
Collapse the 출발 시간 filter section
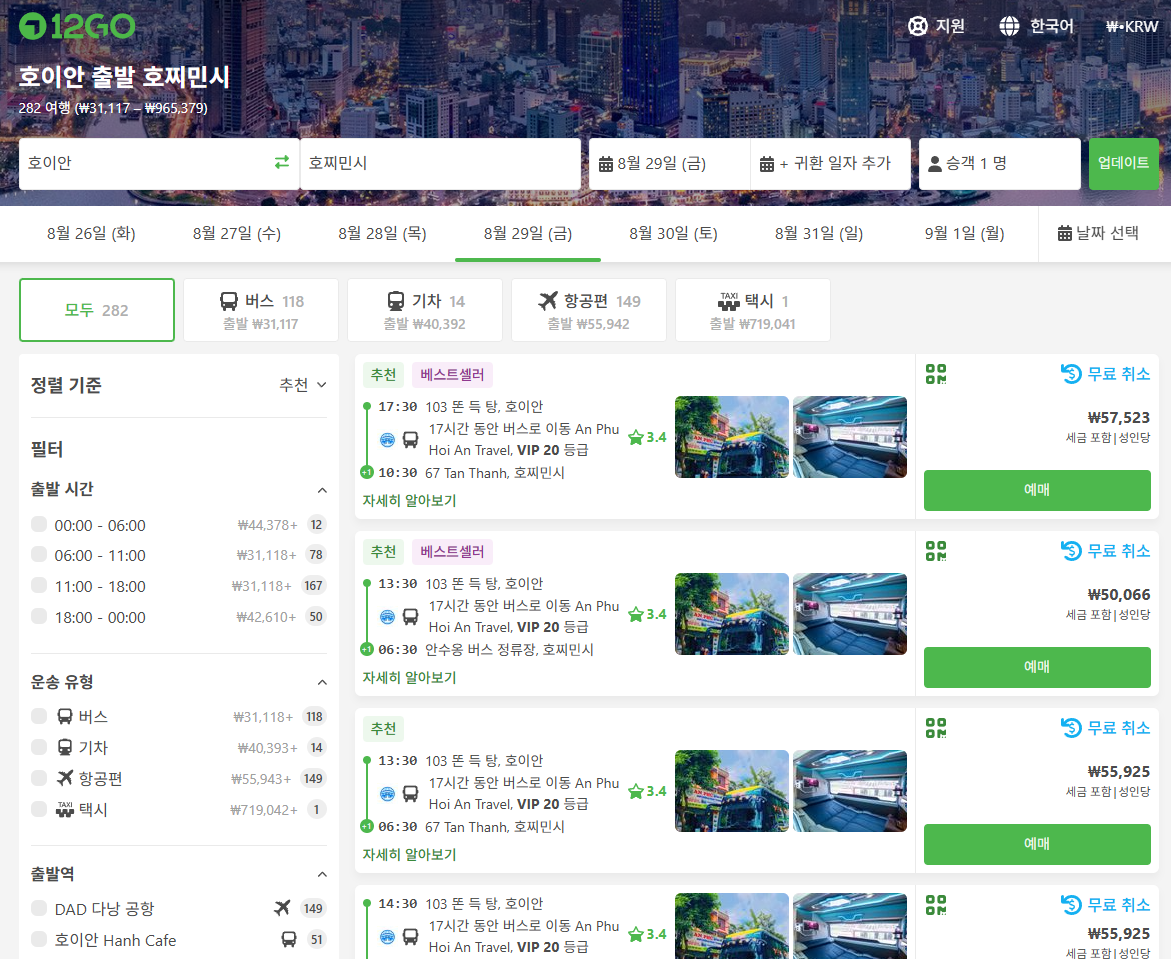pyautogui.click(x=322, y=490)
